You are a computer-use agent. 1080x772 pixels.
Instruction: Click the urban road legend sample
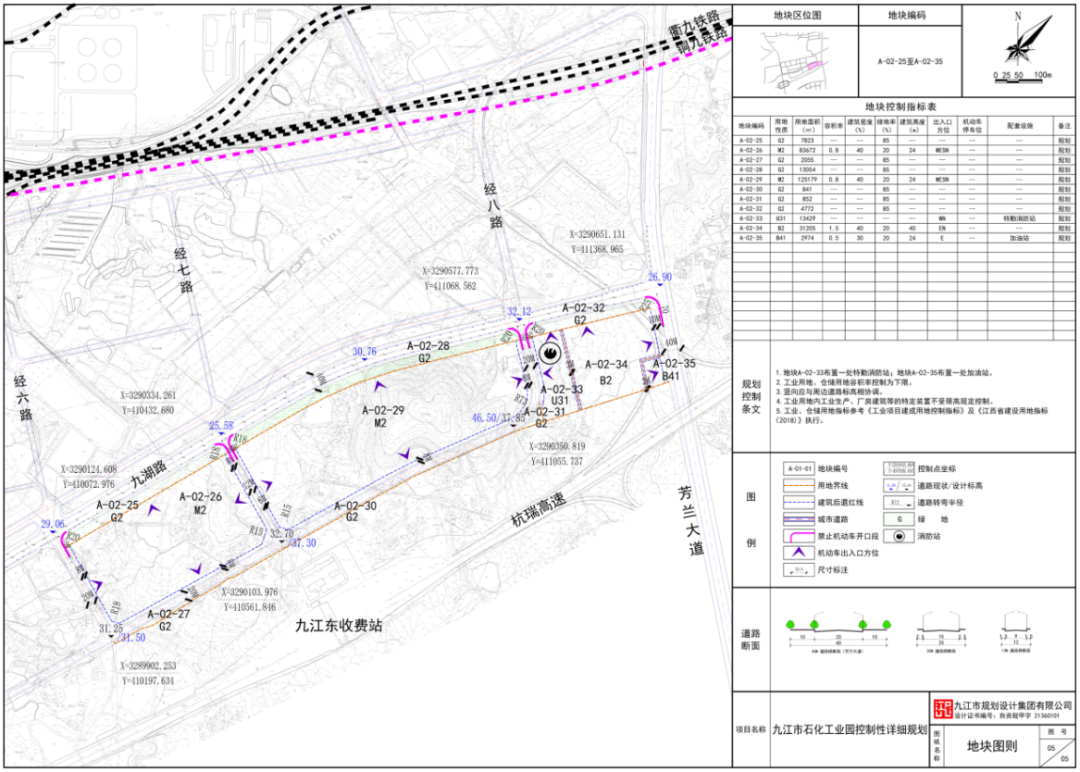tap(798, 519)
